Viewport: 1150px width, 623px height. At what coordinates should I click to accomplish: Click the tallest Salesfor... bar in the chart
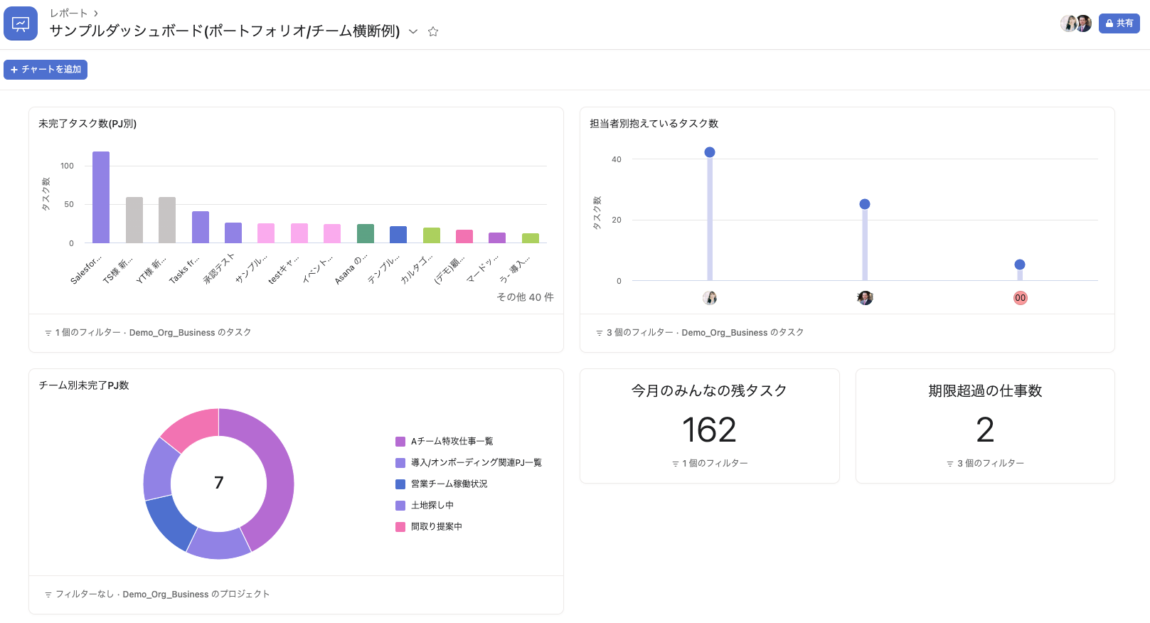(x=100, y=195)
